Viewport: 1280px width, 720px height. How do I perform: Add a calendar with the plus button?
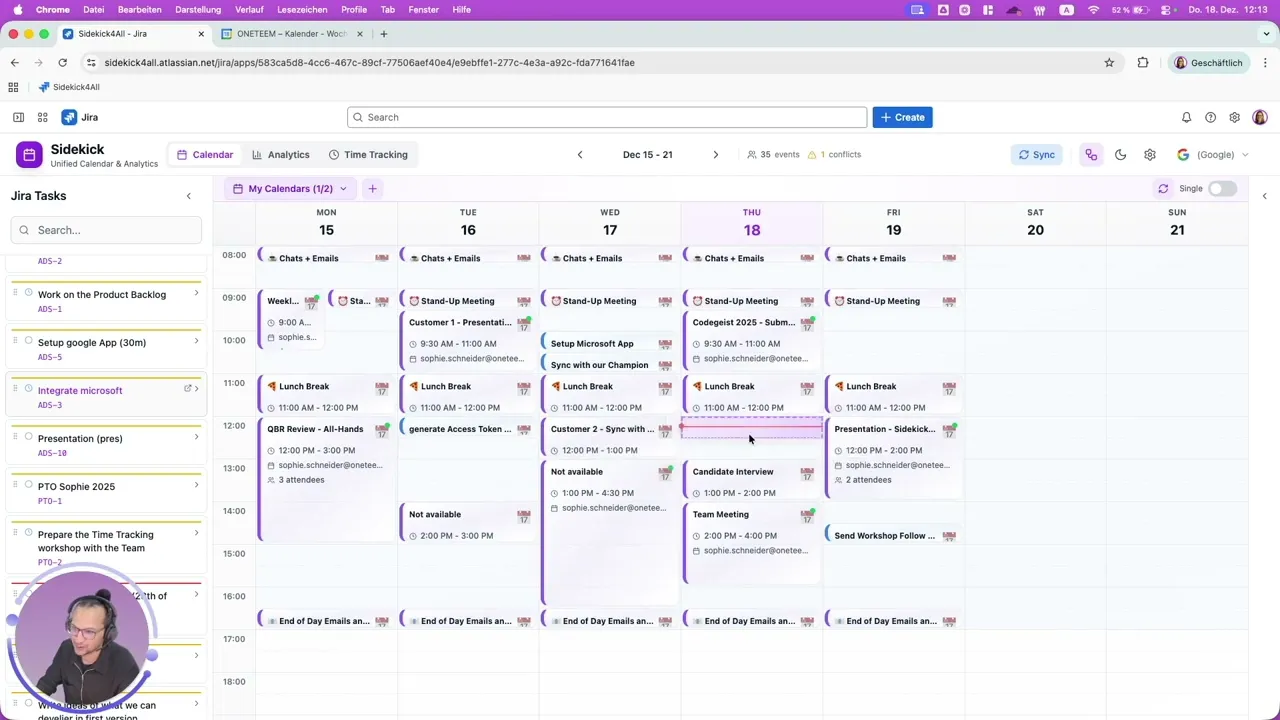click(372, 188)
